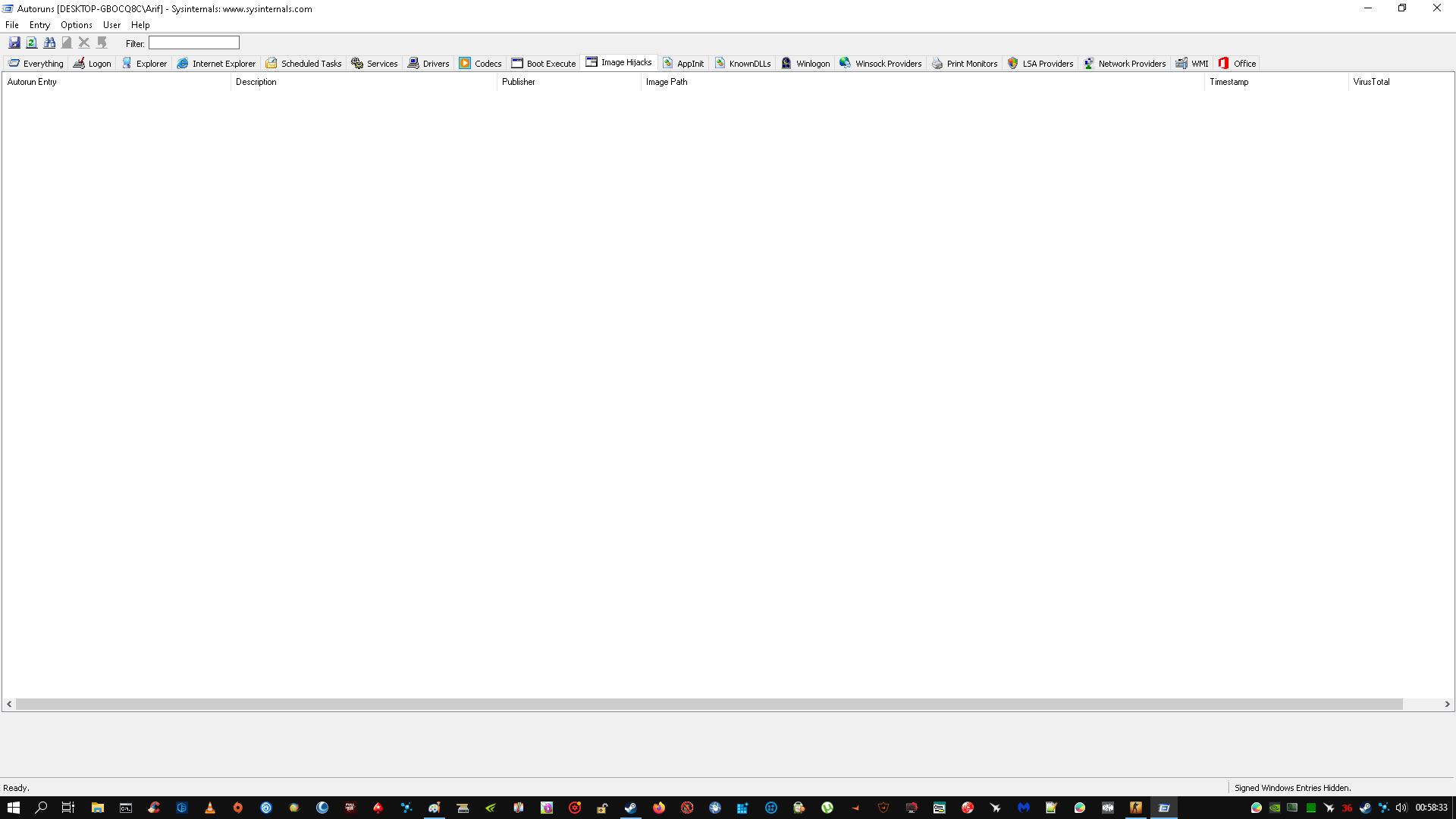This screenshot has height=819, width=1456.
Task: Open Windows Start button in taskbar
Action: coord(14,808)
